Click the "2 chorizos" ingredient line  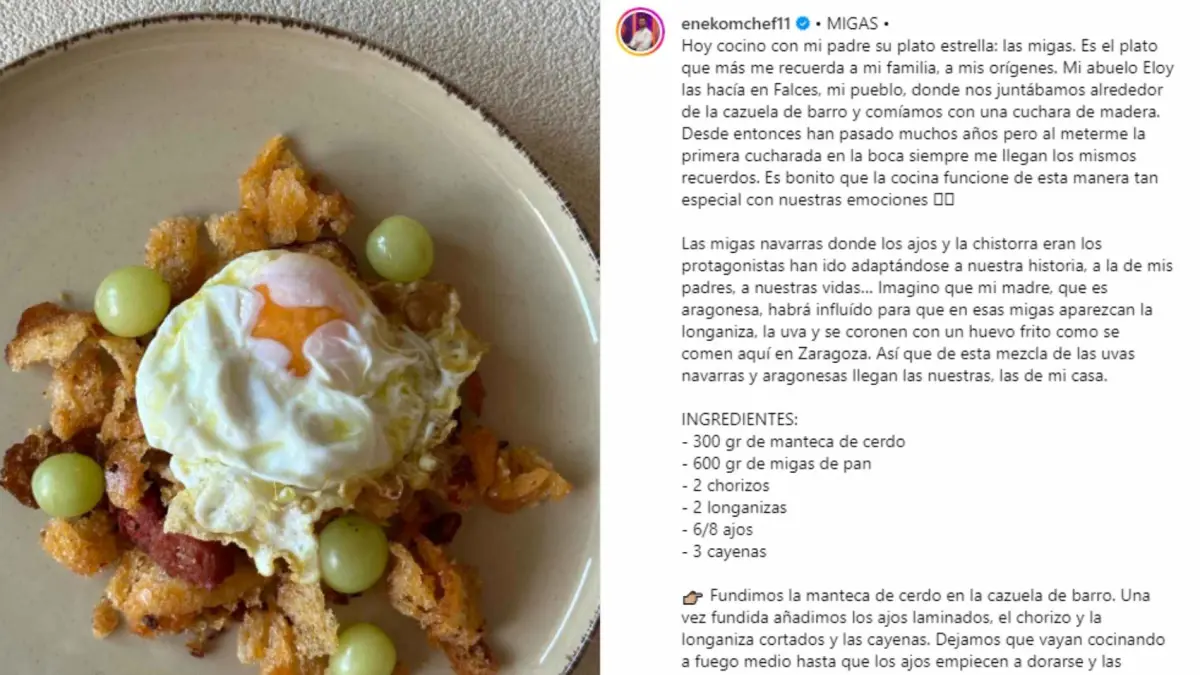click(x=726, y=485)
